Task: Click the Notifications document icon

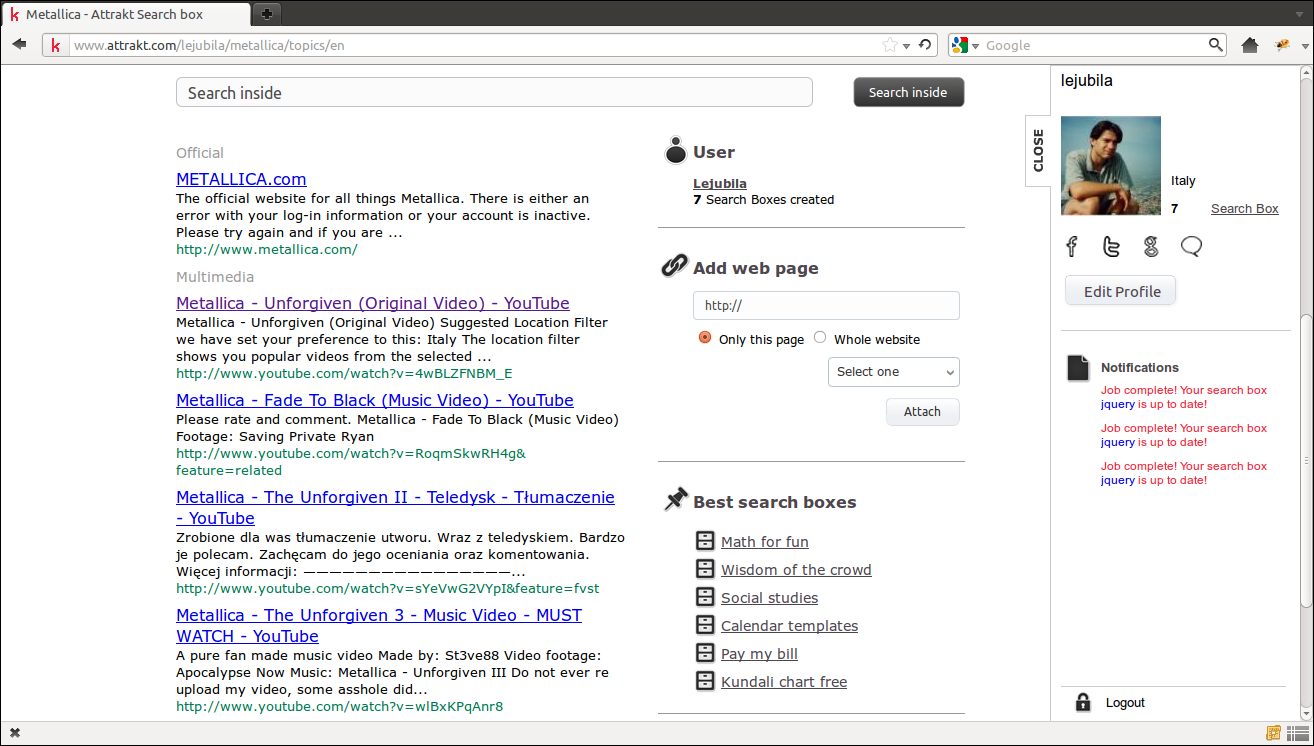Action: pos(1078,368)
